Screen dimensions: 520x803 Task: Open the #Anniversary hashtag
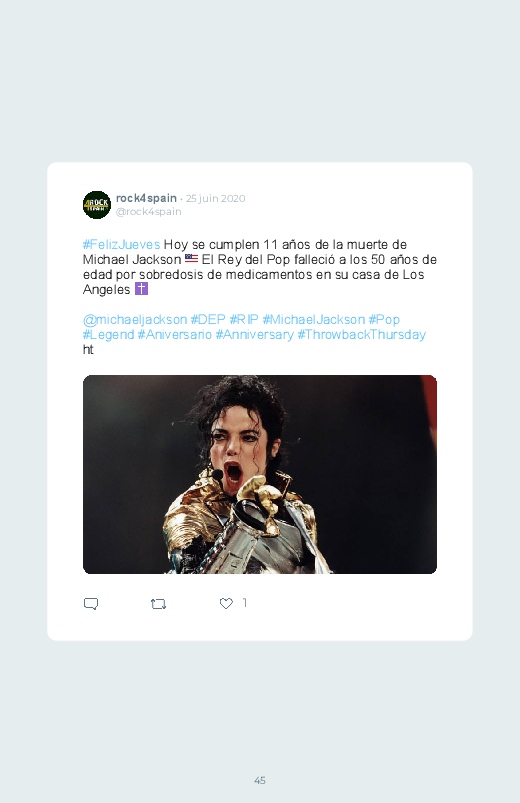[x=255, y=334]
